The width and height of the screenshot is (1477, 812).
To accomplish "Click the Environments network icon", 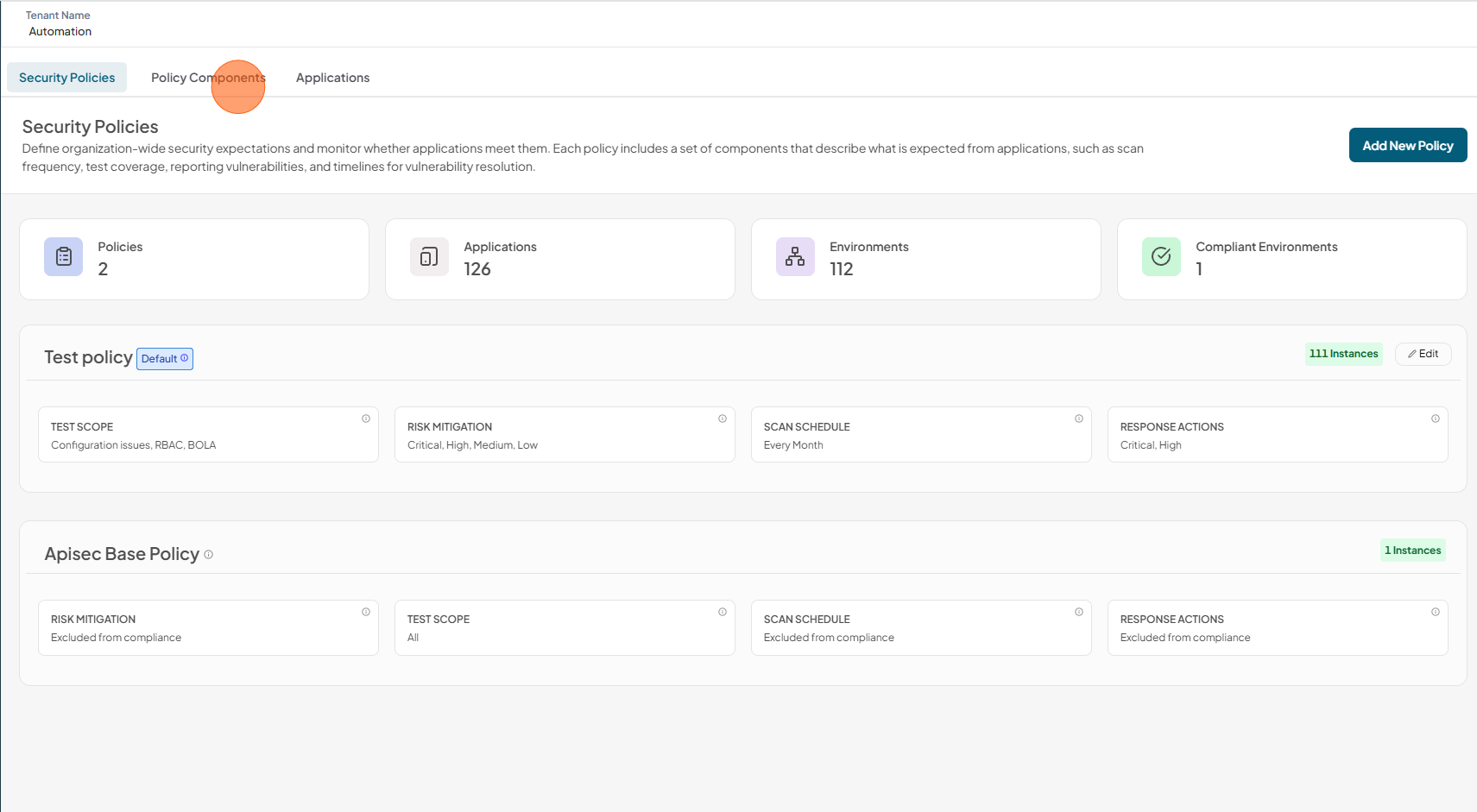I will point(795,256).
